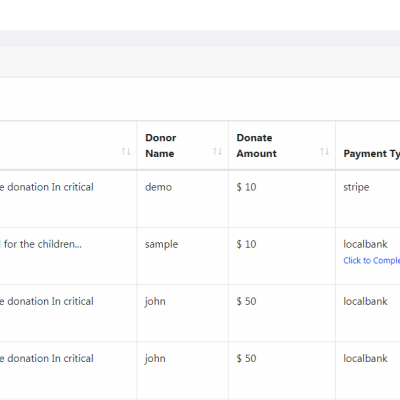Select localbank above the Click to Complete link

pyautogui.click(x=365, y=244)
